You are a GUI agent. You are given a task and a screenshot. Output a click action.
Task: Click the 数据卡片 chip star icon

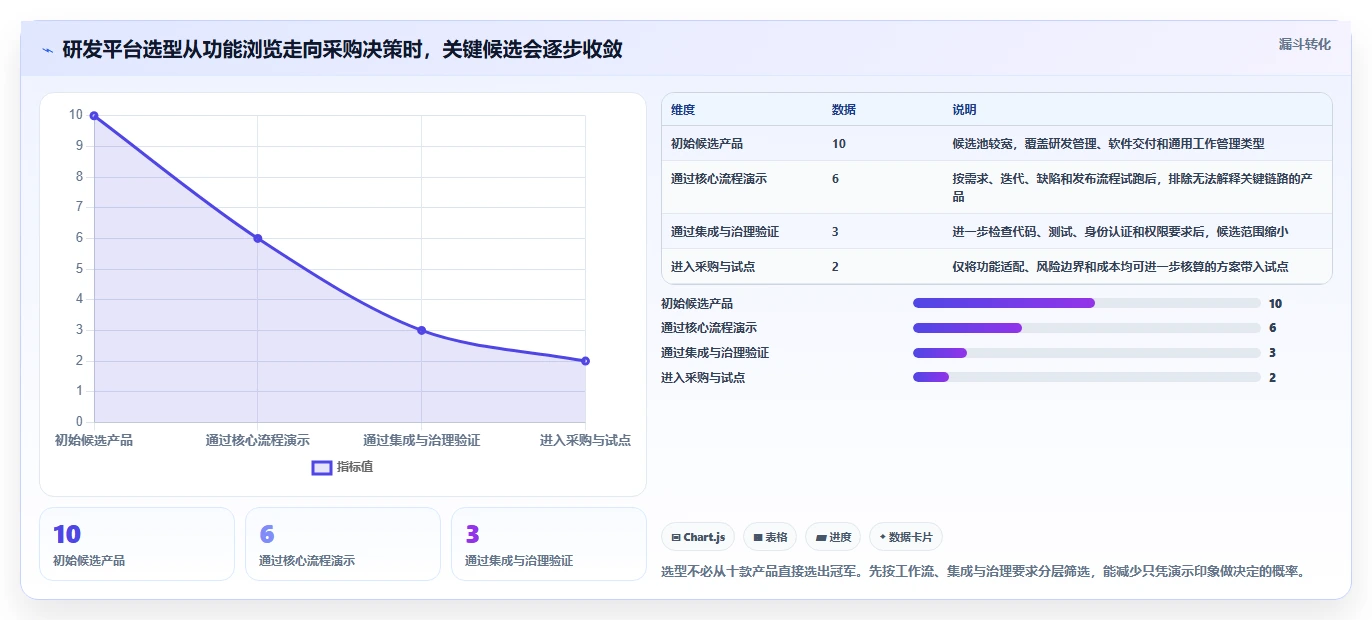click(x=882, y=537)
